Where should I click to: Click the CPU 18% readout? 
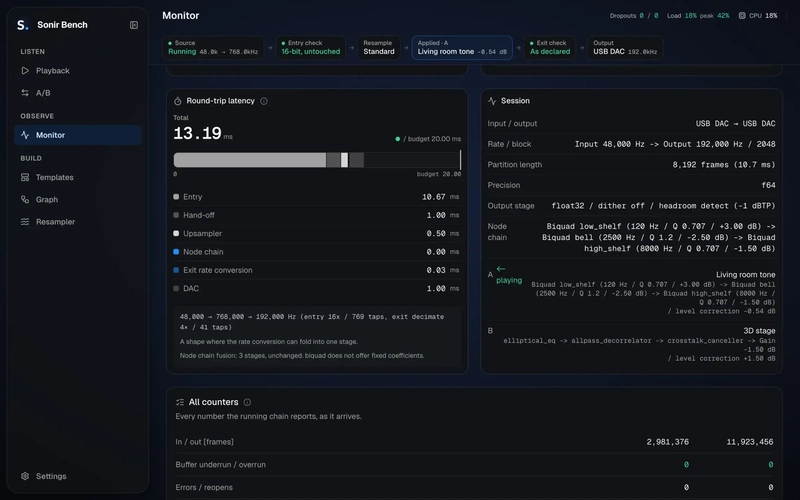point(758,16)
